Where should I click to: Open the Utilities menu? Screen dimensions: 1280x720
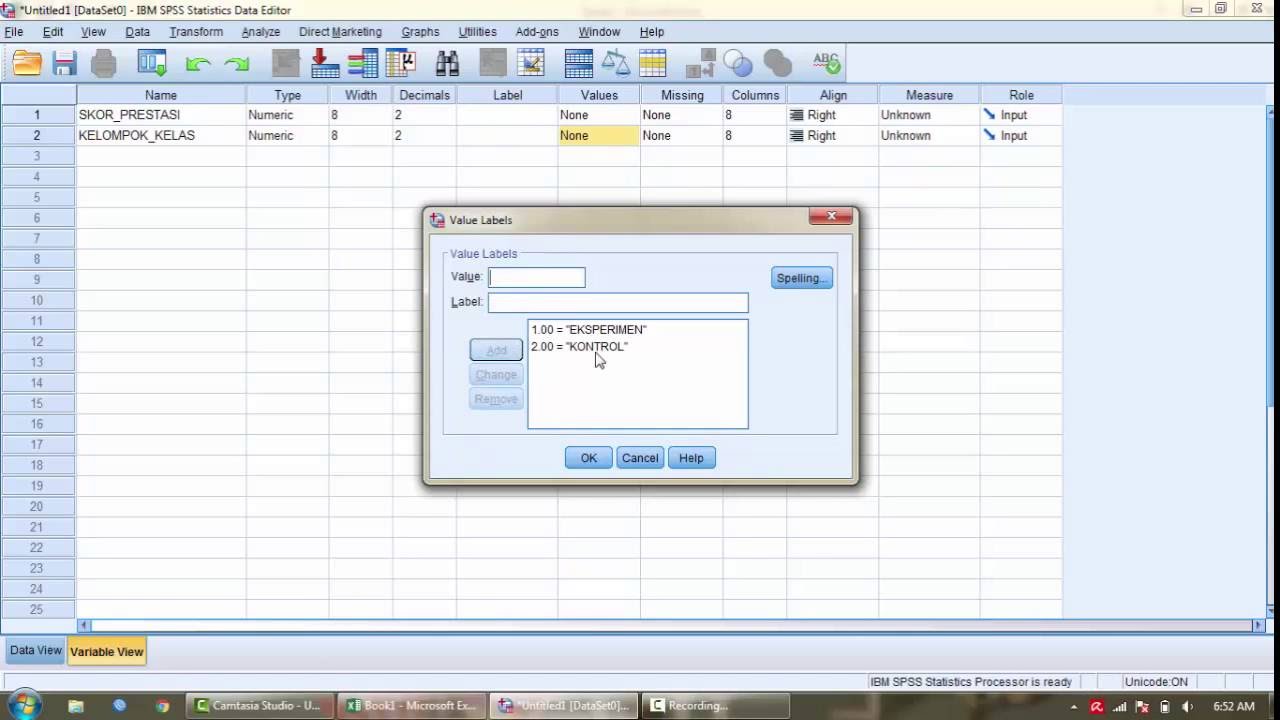477,32
